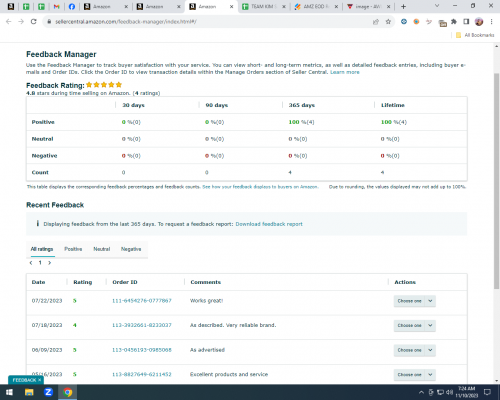Select the Neutral ratings tab
The width and height of the screenshot is (500, 400).
[x=102, y=249]
